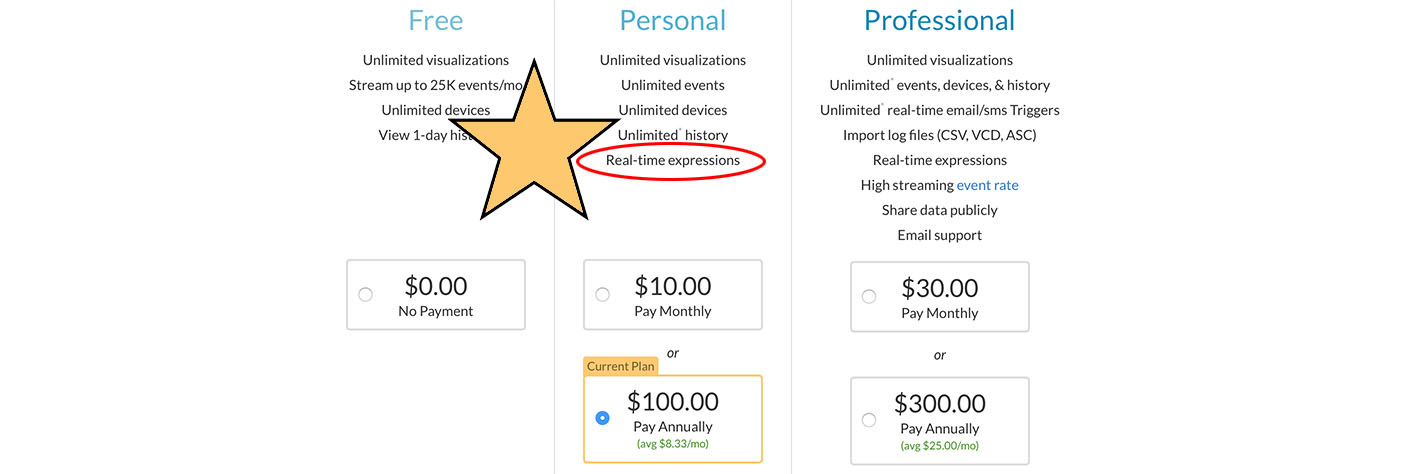This screenshot has width=1419, height=474.
Task: Click the avg $8.33/mo label
Action: tap(673, 443)
